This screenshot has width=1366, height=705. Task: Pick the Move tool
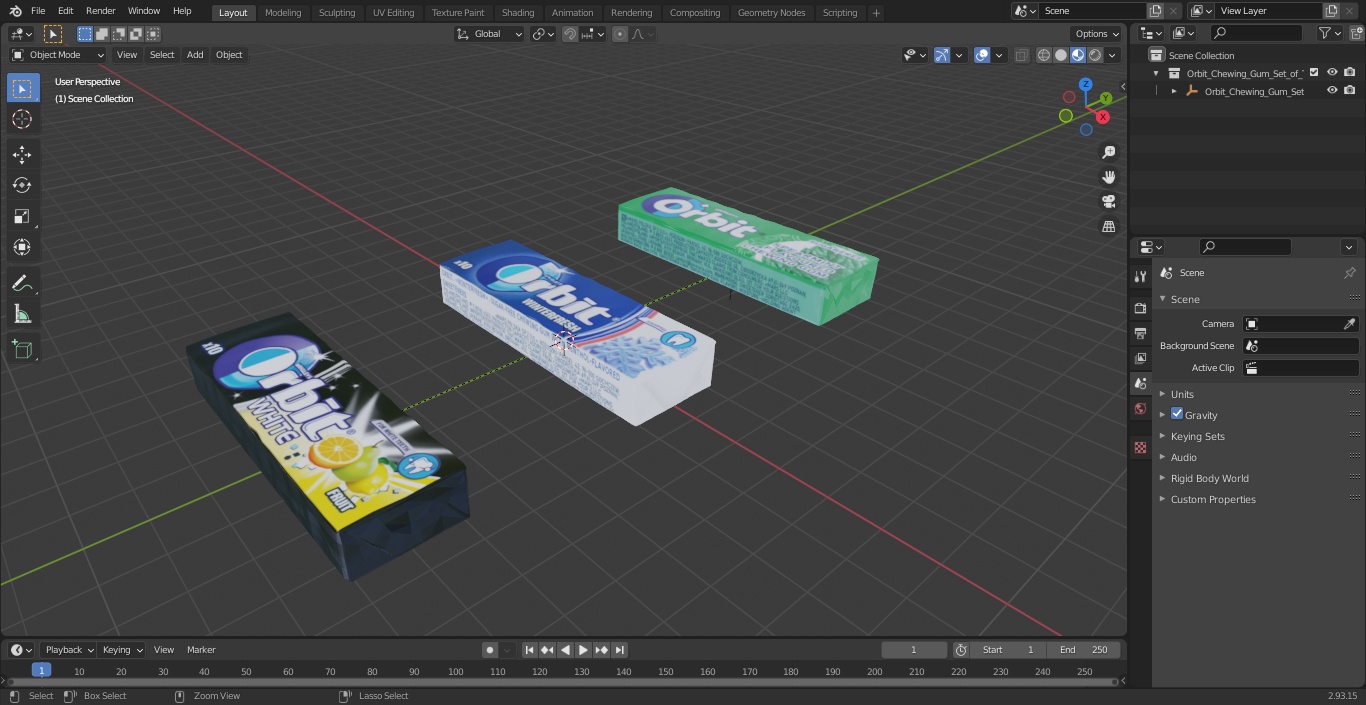(x=23, y=154)
